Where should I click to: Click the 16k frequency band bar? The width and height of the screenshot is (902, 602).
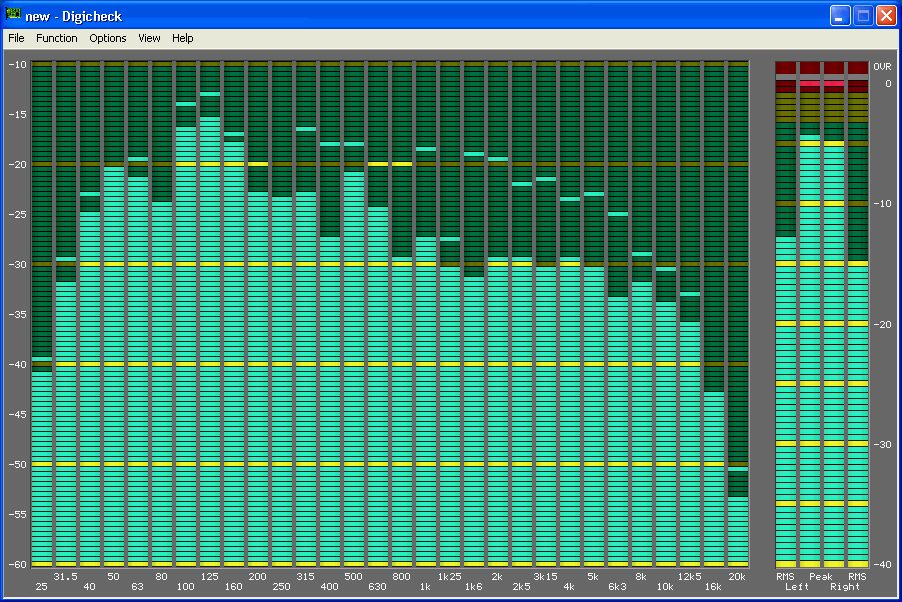(x=714, y=480)
